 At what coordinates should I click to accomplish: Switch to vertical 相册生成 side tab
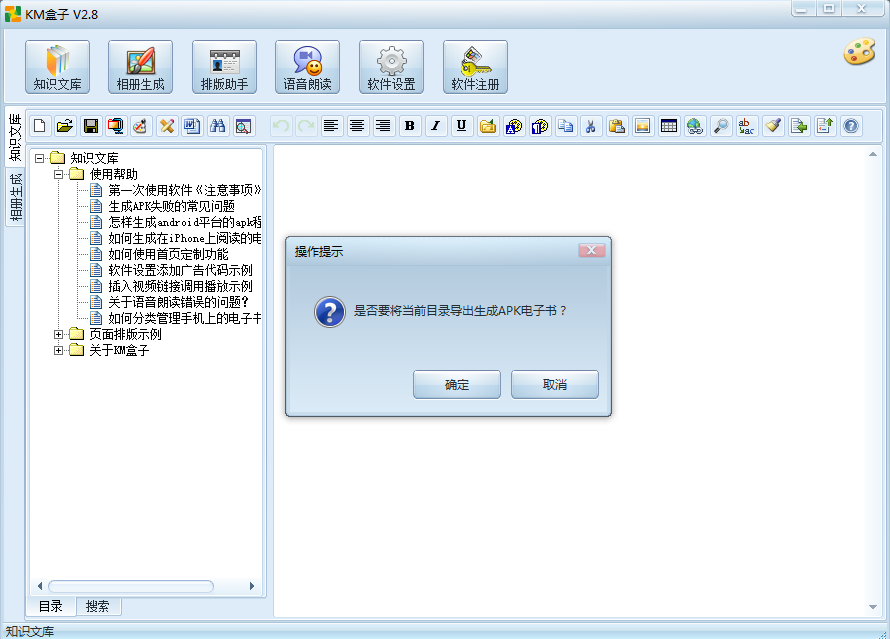coord(15,197)
